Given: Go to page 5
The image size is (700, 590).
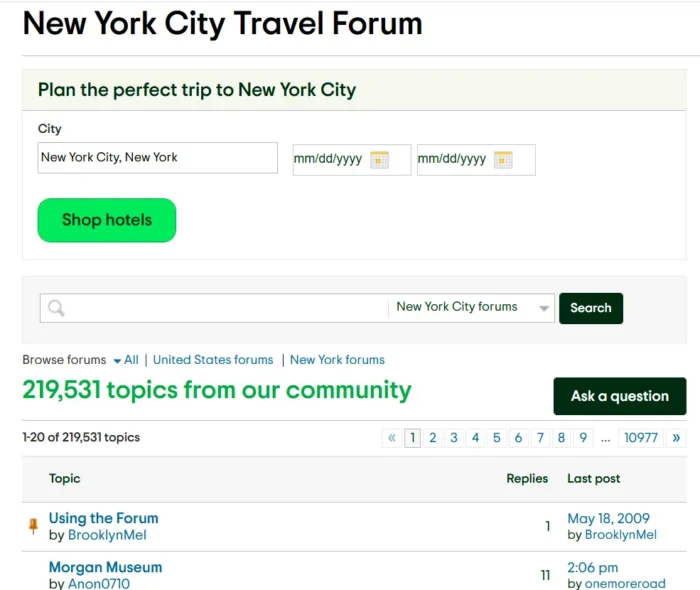Looking at the screenshot, I should click(x=497, y=438).
